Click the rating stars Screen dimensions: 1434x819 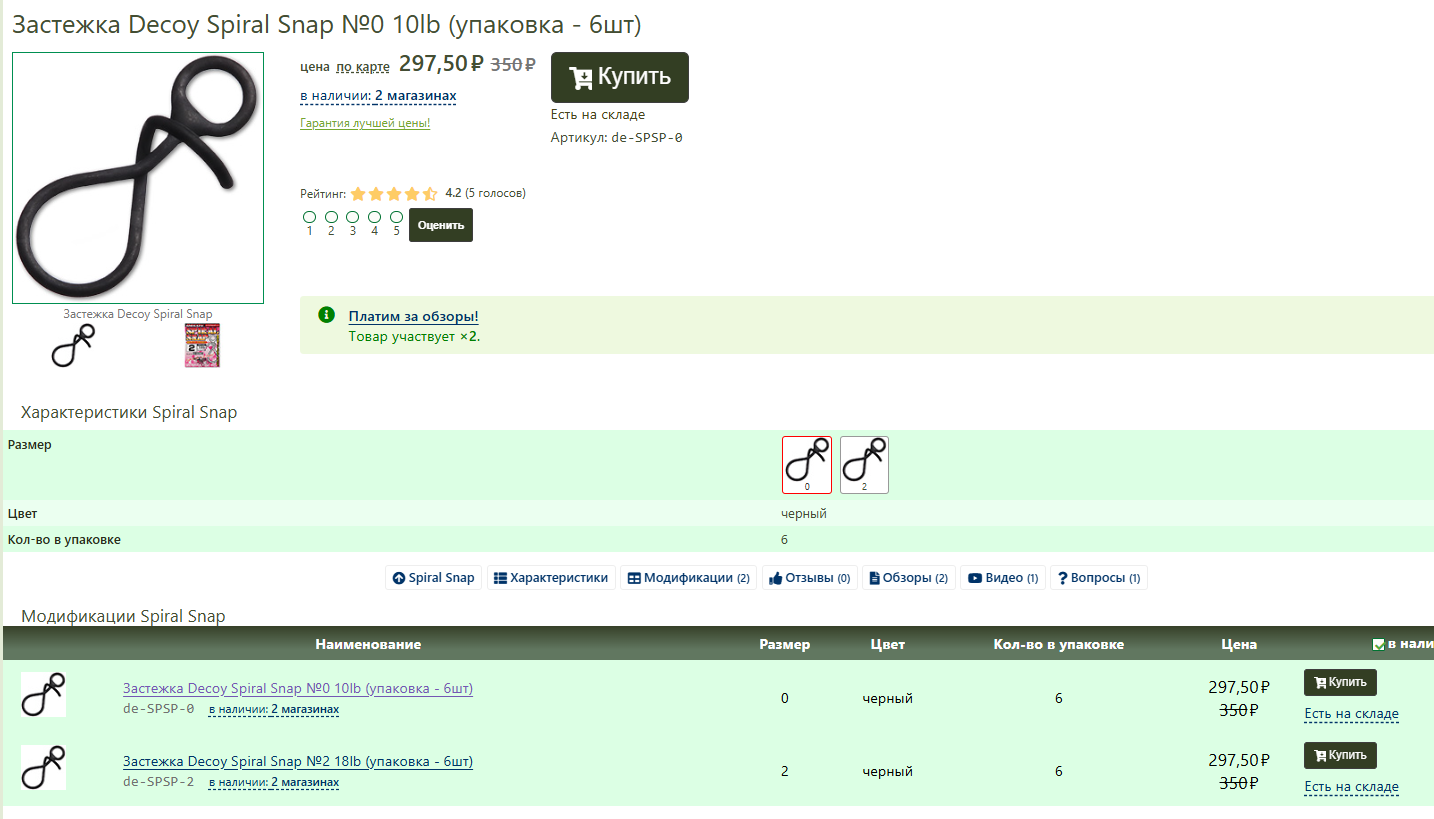394,194
